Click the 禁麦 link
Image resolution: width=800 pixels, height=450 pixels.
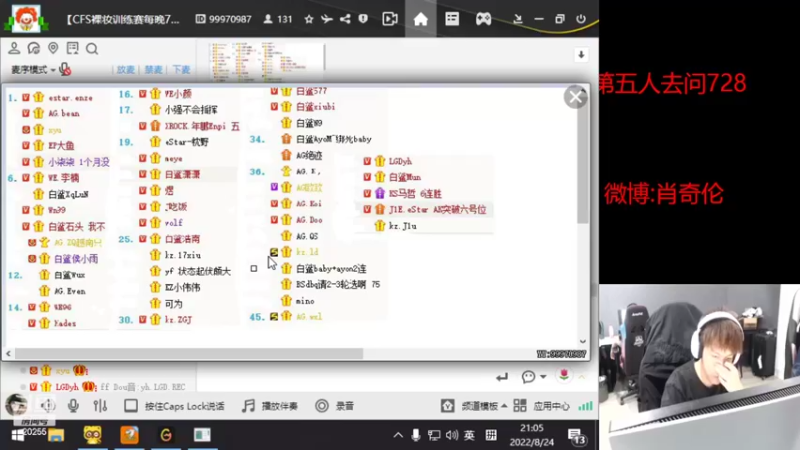(153, 69)
